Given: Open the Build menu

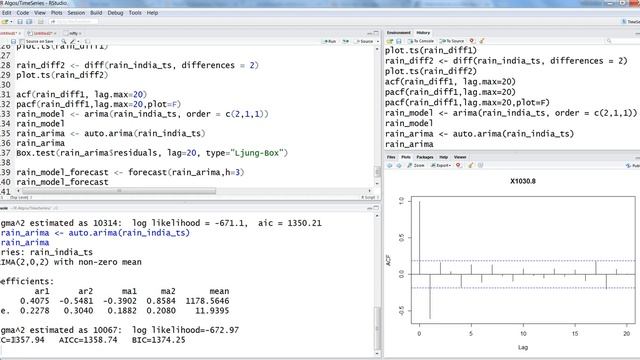Looking at the screenshot, I should (96, 13).
